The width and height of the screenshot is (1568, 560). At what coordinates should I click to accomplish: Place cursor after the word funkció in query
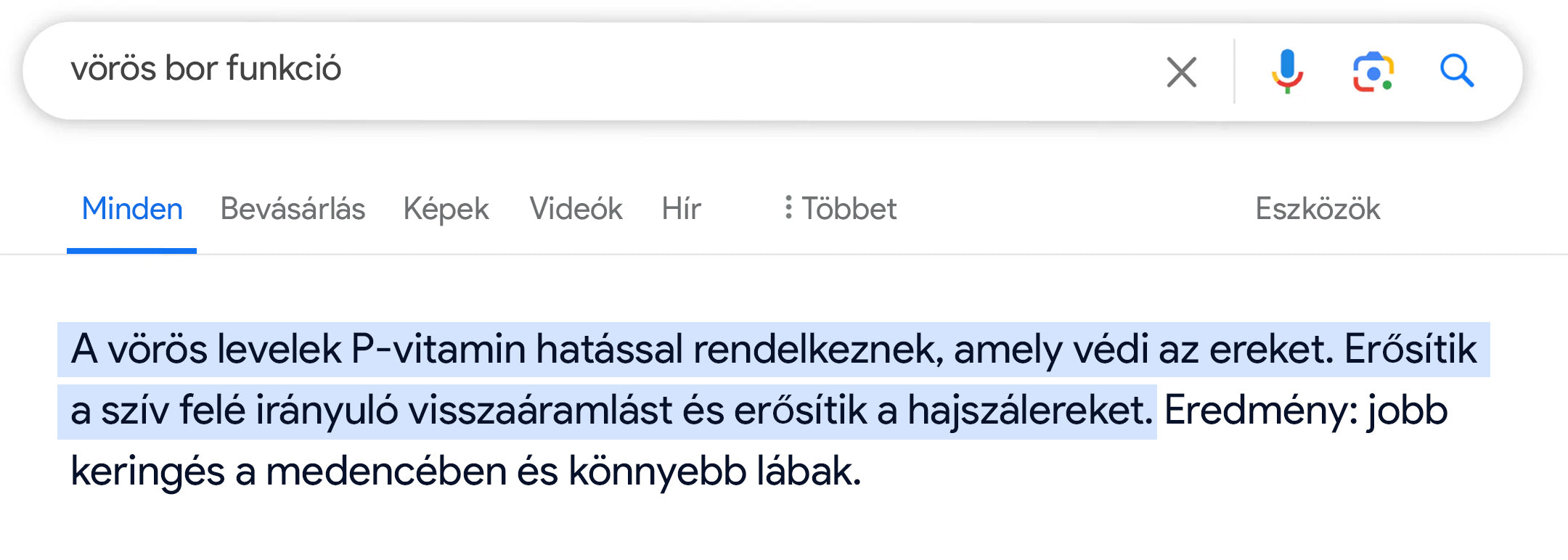click(343, 69)
